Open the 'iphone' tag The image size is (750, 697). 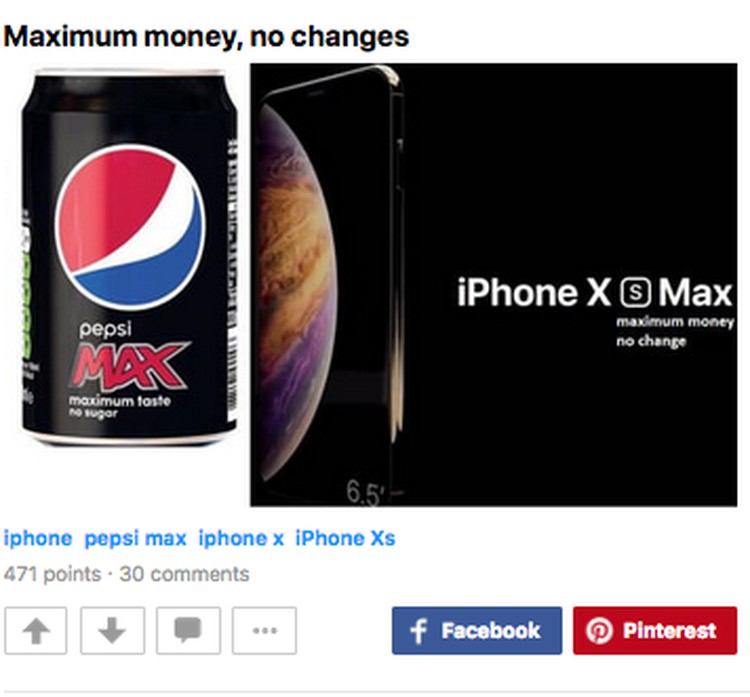[38, 538]
